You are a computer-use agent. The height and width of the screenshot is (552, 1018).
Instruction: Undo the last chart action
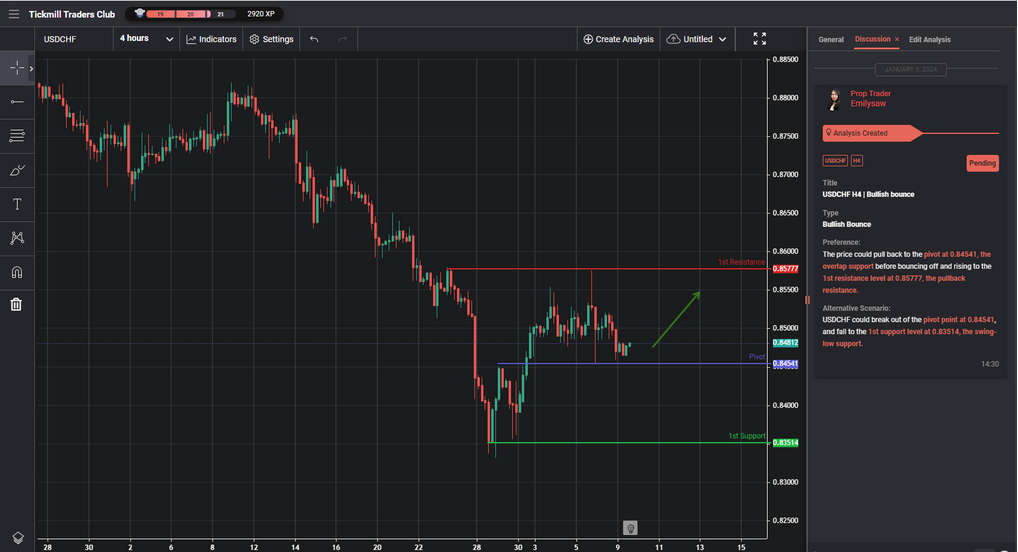[314, 39]
